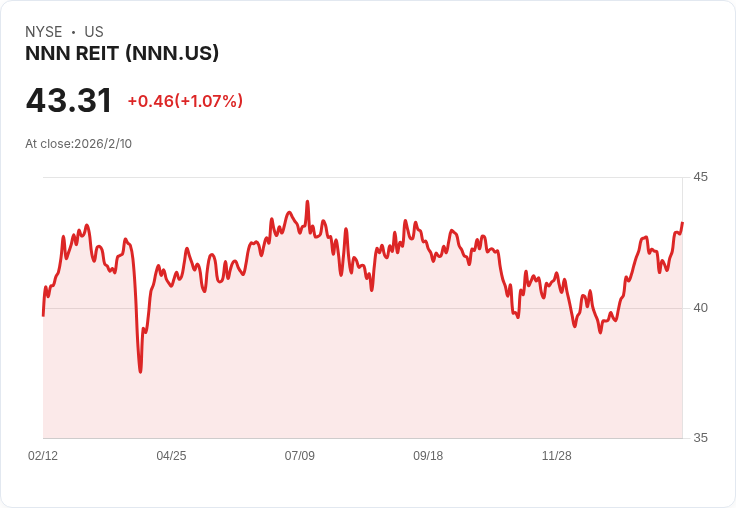Viewport: 736px width, 508px height.
Task: Click the price line's low point after 11/28
Action: pyautogui.click(x=600, y=332)
